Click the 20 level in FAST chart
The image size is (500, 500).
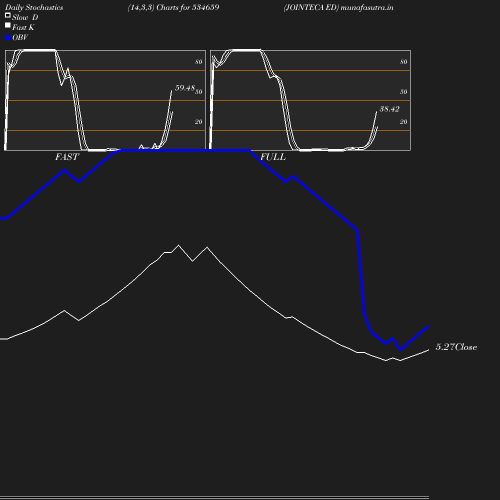click(199, 122)
